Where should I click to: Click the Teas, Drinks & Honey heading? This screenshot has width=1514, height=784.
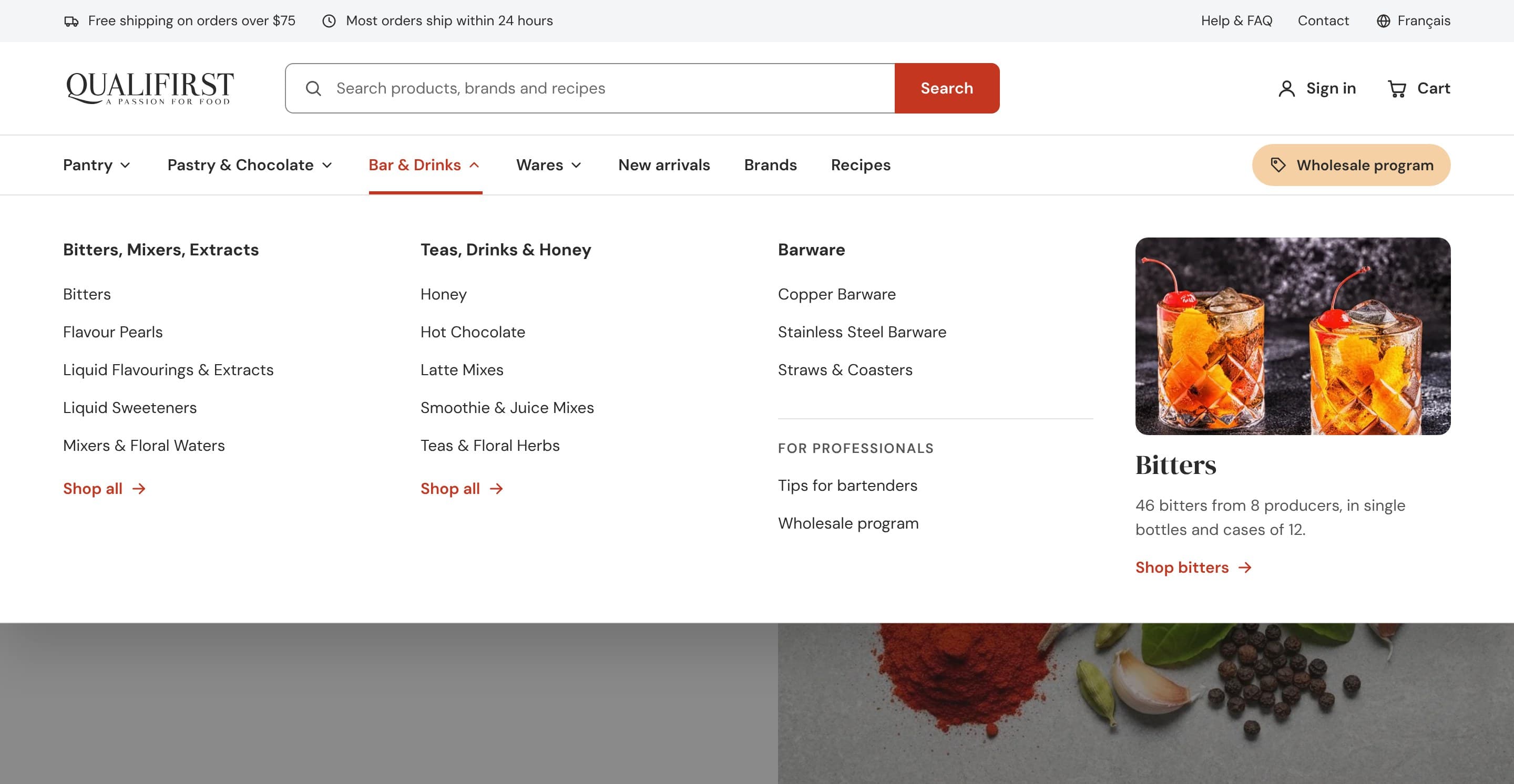point(506,250)
